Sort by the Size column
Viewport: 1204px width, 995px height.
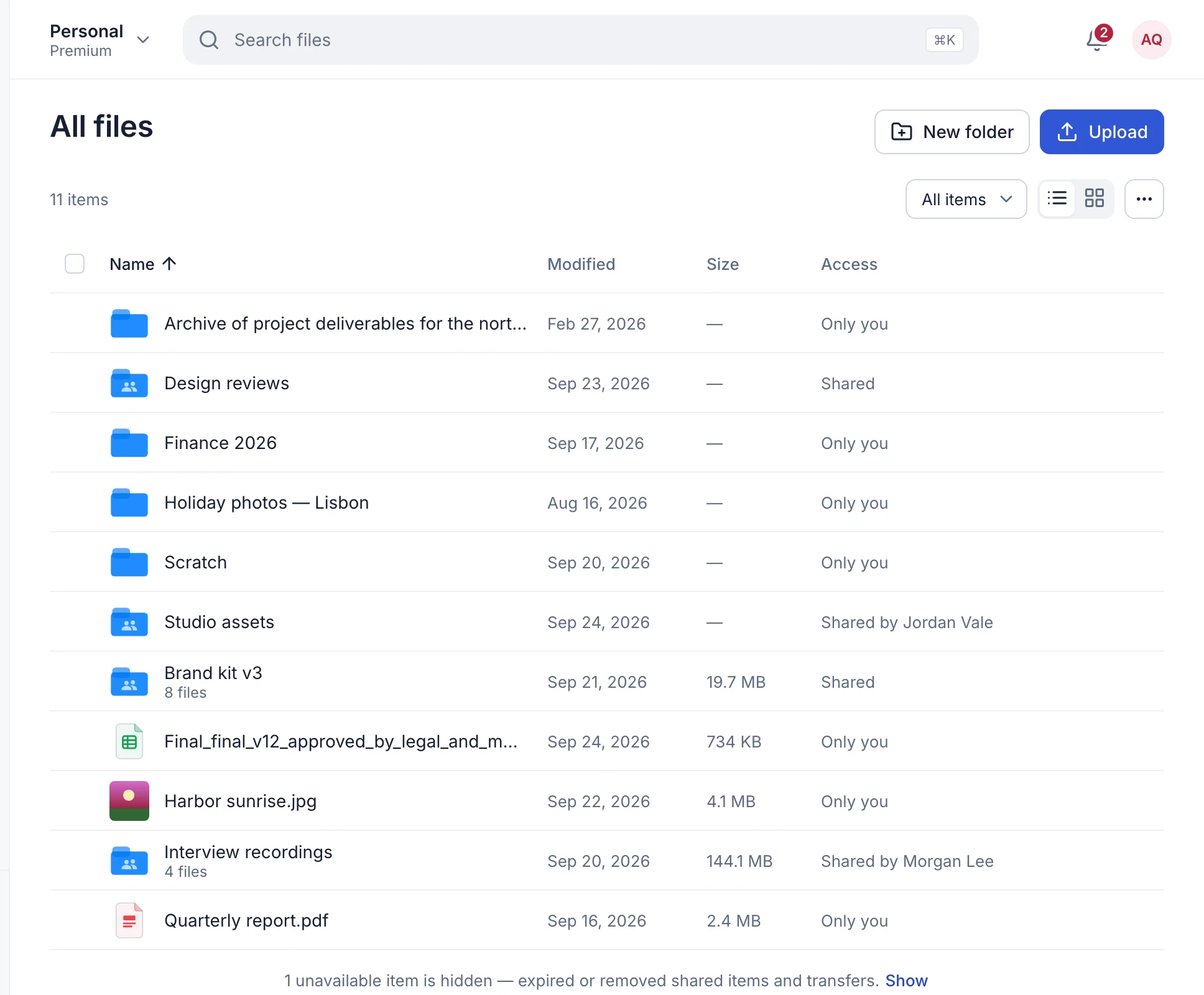723,264
